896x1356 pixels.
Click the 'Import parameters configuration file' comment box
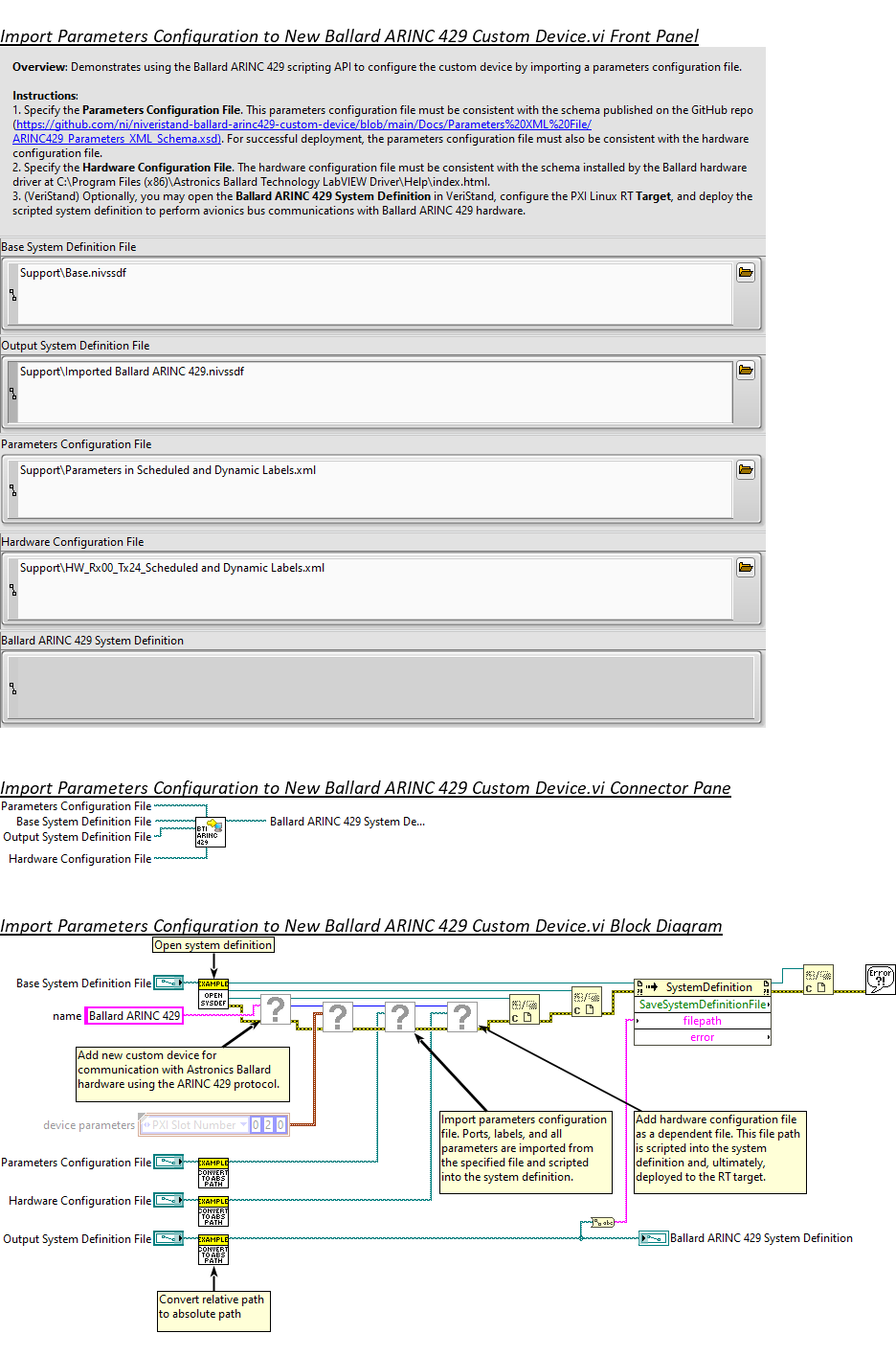click(526, 1152)
